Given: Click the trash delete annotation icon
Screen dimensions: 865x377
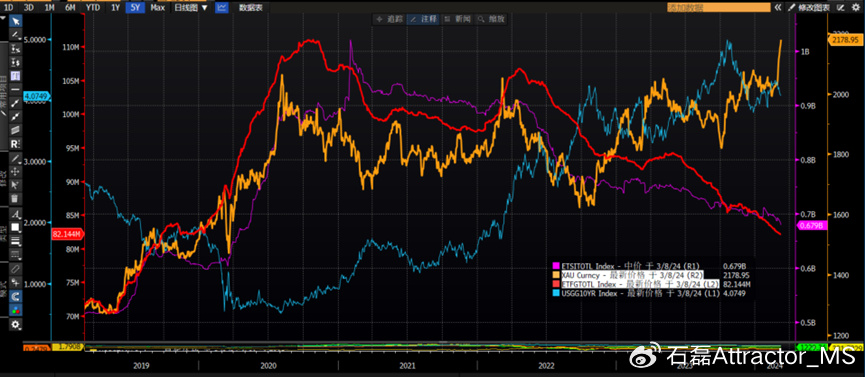Looking at the screenshot, I should pos(15,198).
